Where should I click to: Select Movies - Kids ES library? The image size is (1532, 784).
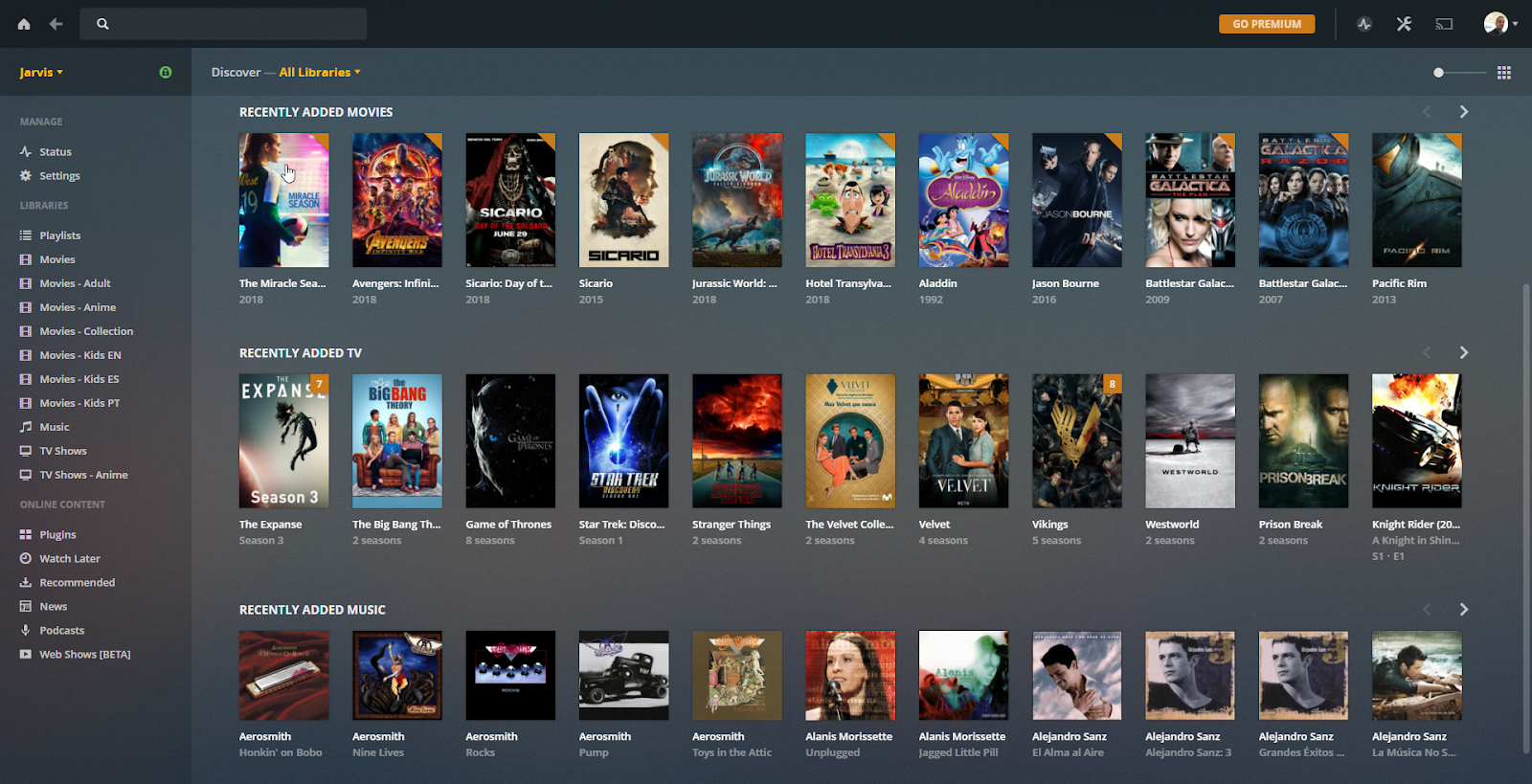79,378
